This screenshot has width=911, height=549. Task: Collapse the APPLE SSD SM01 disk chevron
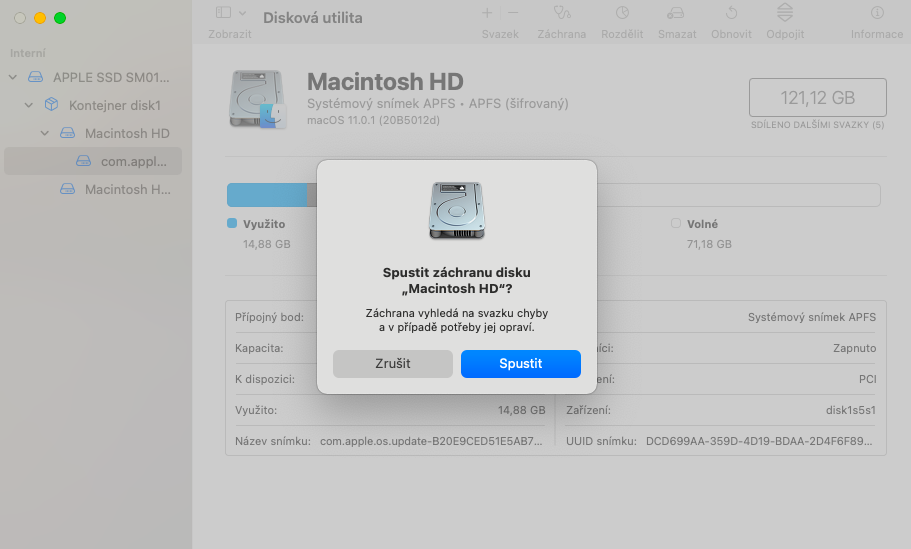pyautogui.click(x=13, y=77)
